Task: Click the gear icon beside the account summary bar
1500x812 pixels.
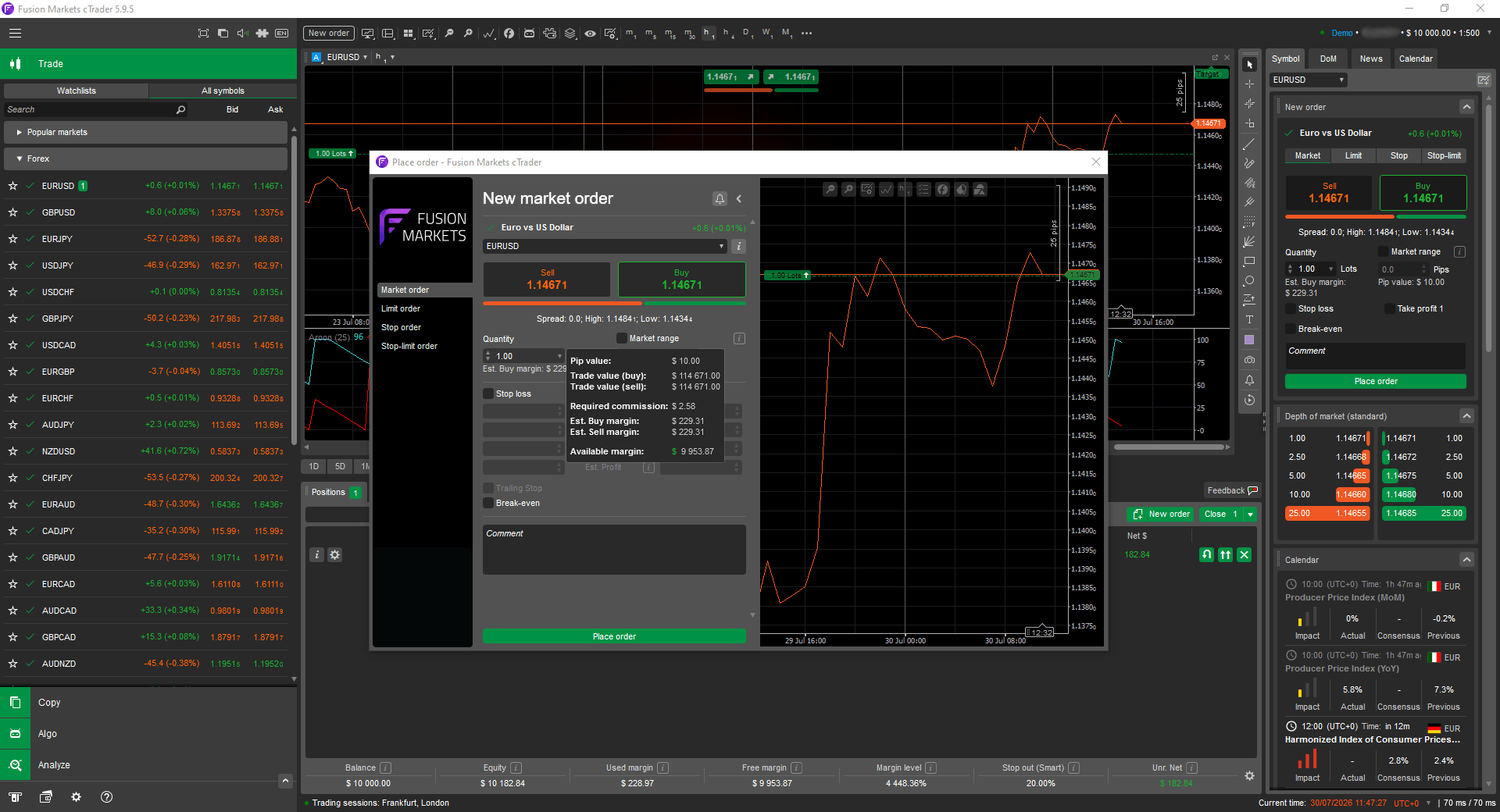Action: click(x=1249, y=775)
